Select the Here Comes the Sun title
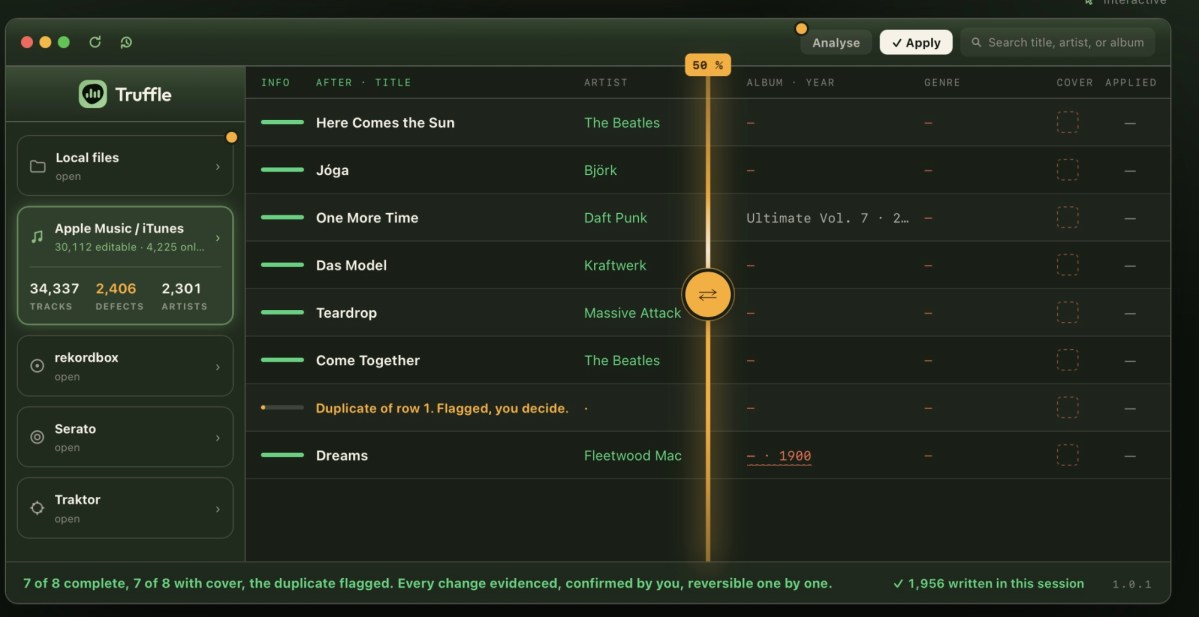The width and height of the screenshot is (1199, 617). click(385, 122)
